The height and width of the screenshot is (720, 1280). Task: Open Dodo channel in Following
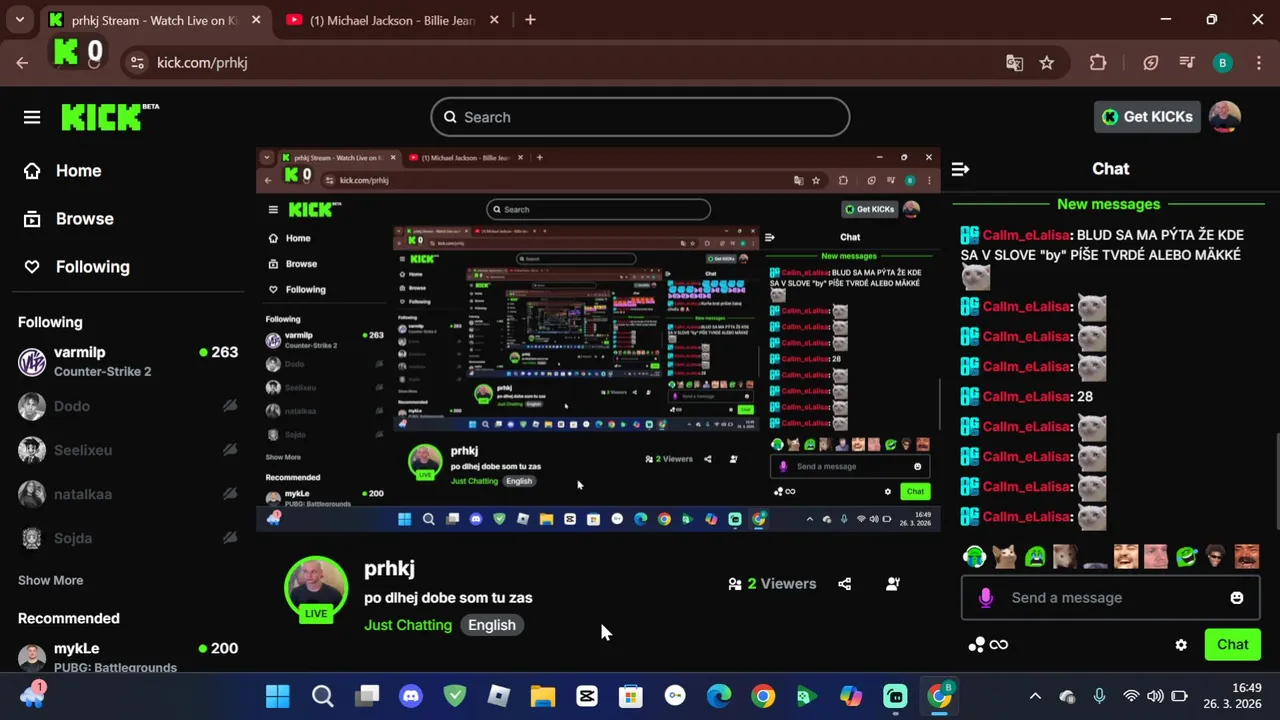[128, 406]
